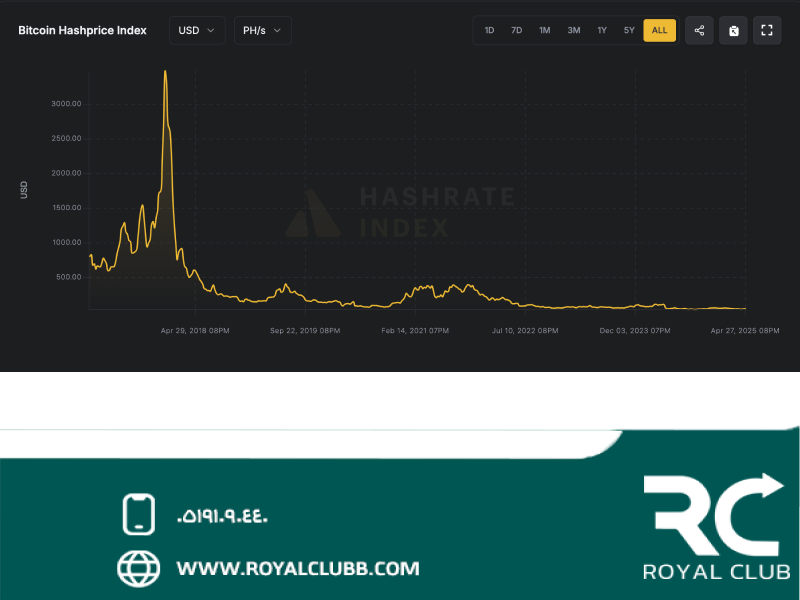Open the fullscreen view icon
The height and width of the screenshot is (600, 800).
[x=767, y=31]
